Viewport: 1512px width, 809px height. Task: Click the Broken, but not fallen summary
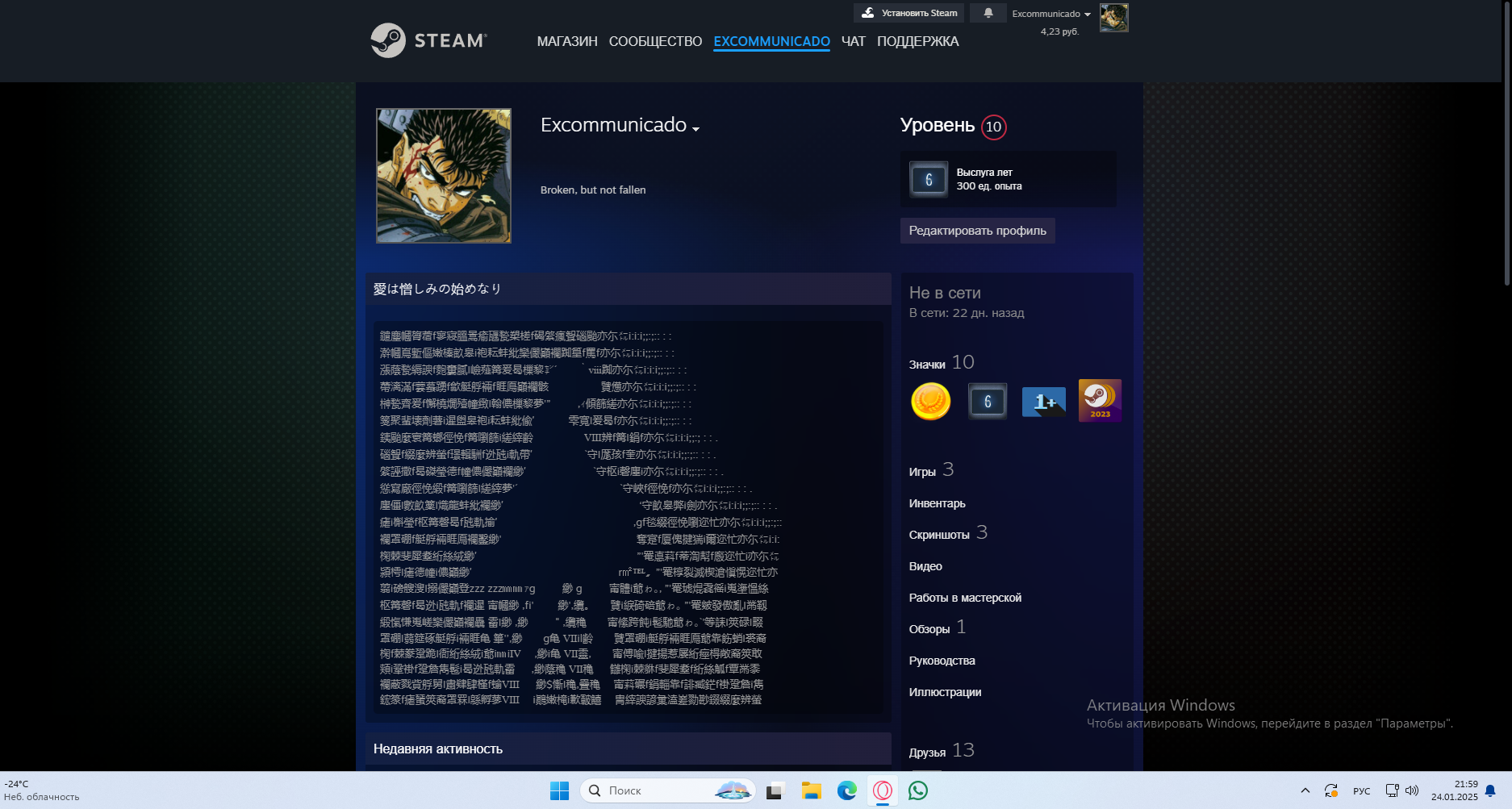tap(593, 190)
